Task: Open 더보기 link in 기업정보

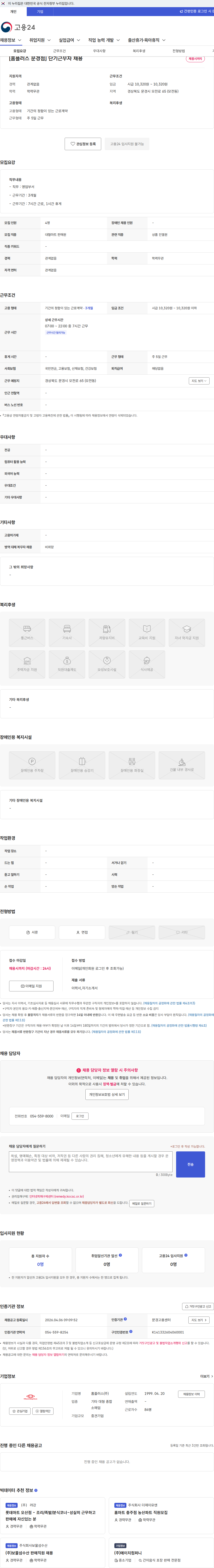Action: tap(207, 1376)
